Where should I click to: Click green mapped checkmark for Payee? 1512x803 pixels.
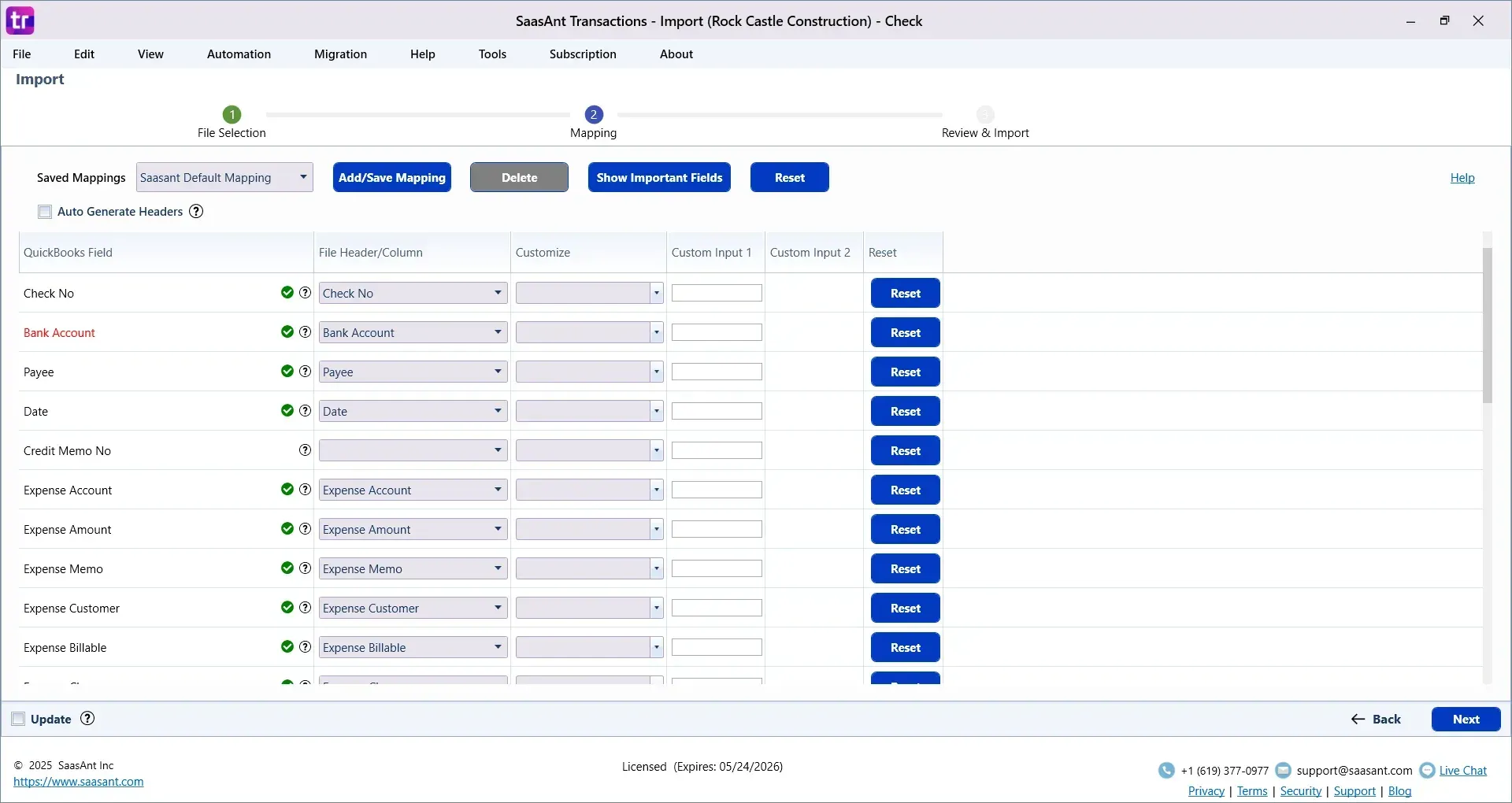(287, 372)
